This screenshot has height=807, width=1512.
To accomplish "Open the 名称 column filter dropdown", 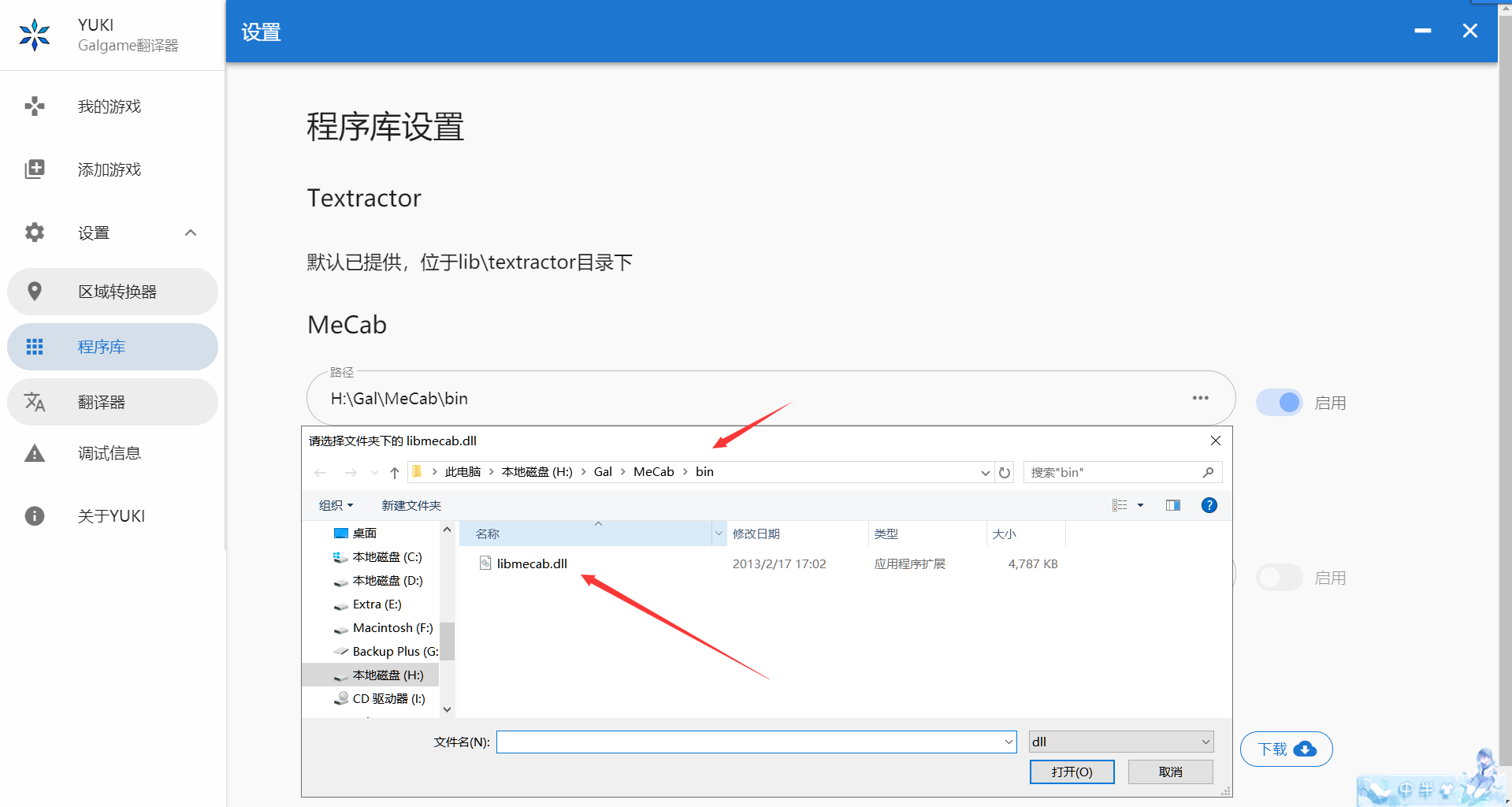I will click(719, 534).
